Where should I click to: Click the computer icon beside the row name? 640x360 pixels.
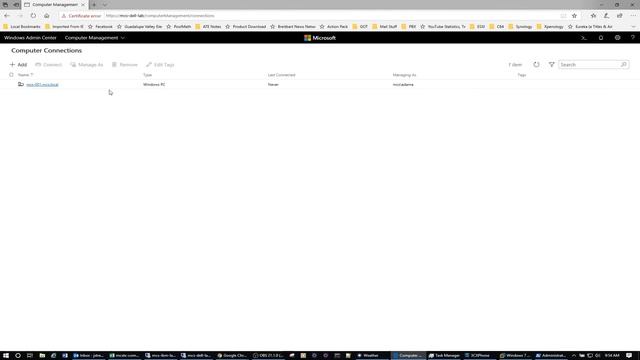pyautogui.click(x=21, y=84)
